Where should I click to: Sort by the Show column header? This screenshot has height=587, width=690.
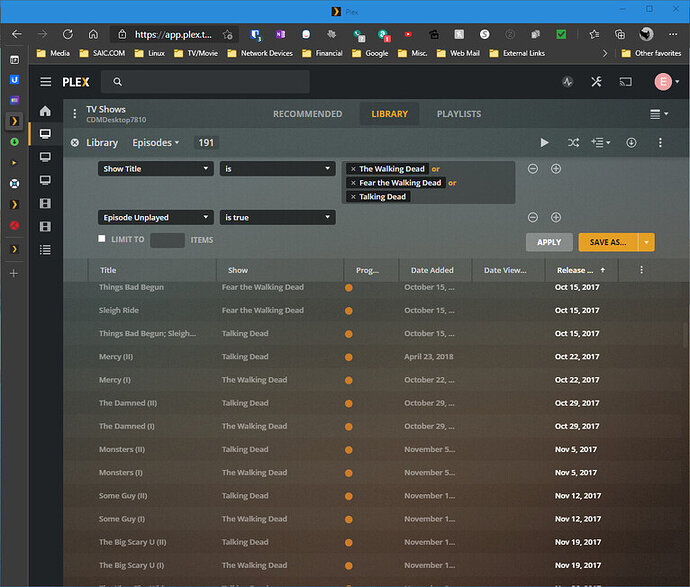(238, 270)
